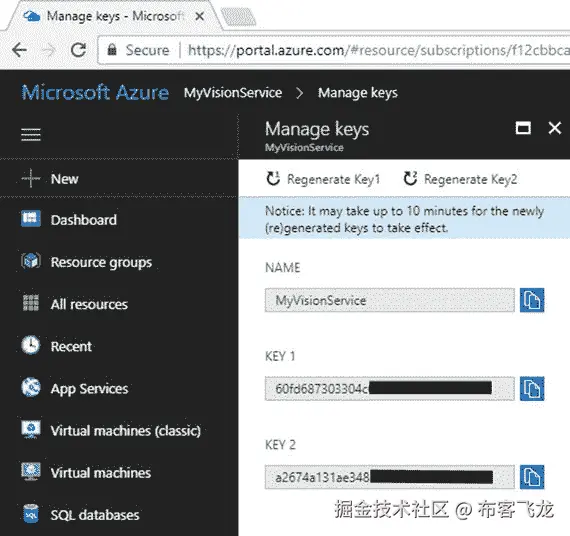570x536 pixels.
Task: Click the breadcrumb chevron after MyVisionService
Action: (300, 93)
